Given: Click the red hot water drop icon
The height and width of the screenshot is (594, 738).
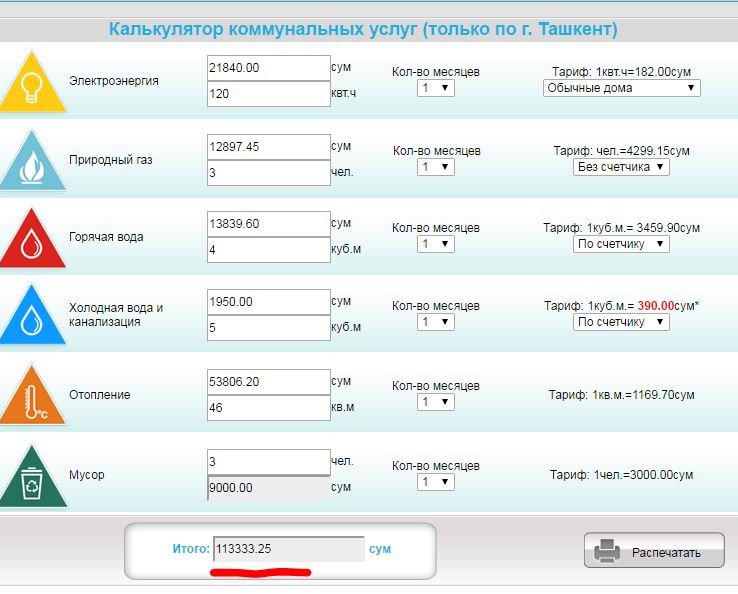Looking at the screenshot, I should [x=33, y=241].
